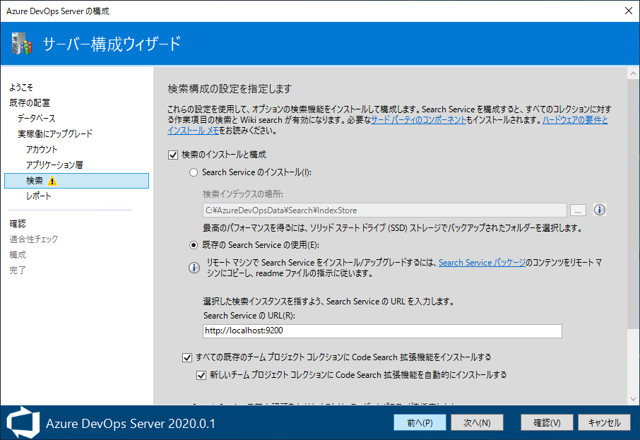Open Search Service パッケージ link
640x440 pixels.
pos(482,263)
